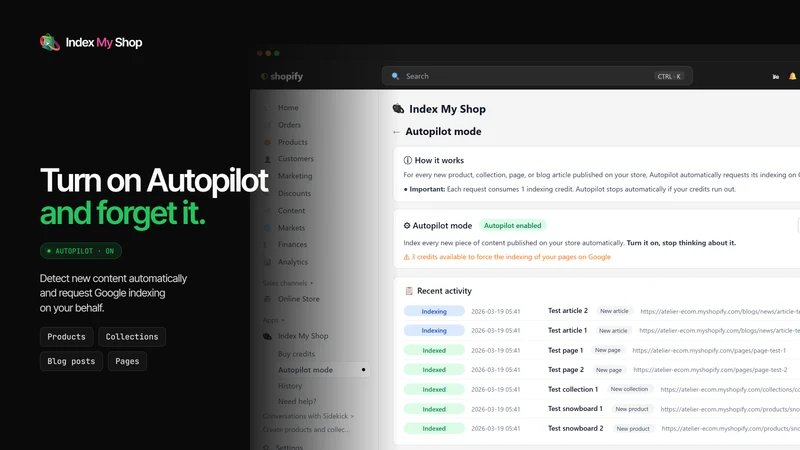The width and height of the screenshot is (800, 450).
Task: Click the search magnifier icon
Action: coord(395,76)
